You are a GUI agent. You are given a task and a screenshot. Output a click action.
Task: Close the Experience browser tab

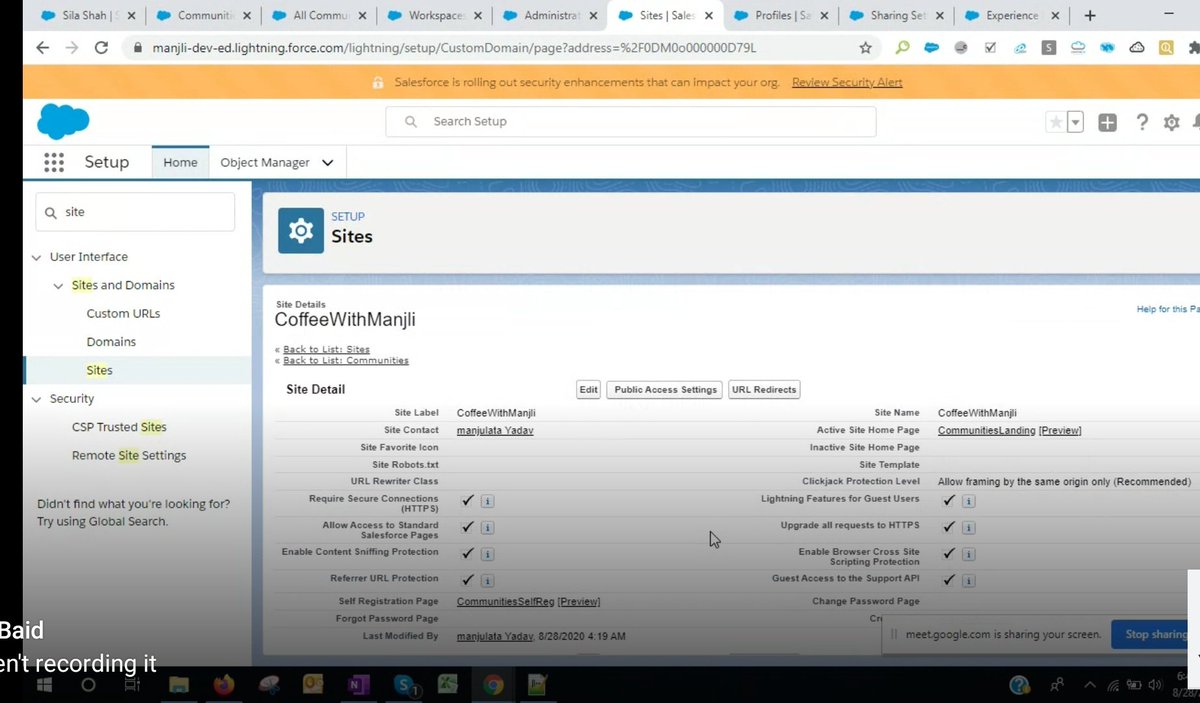tap(1055, 15)
